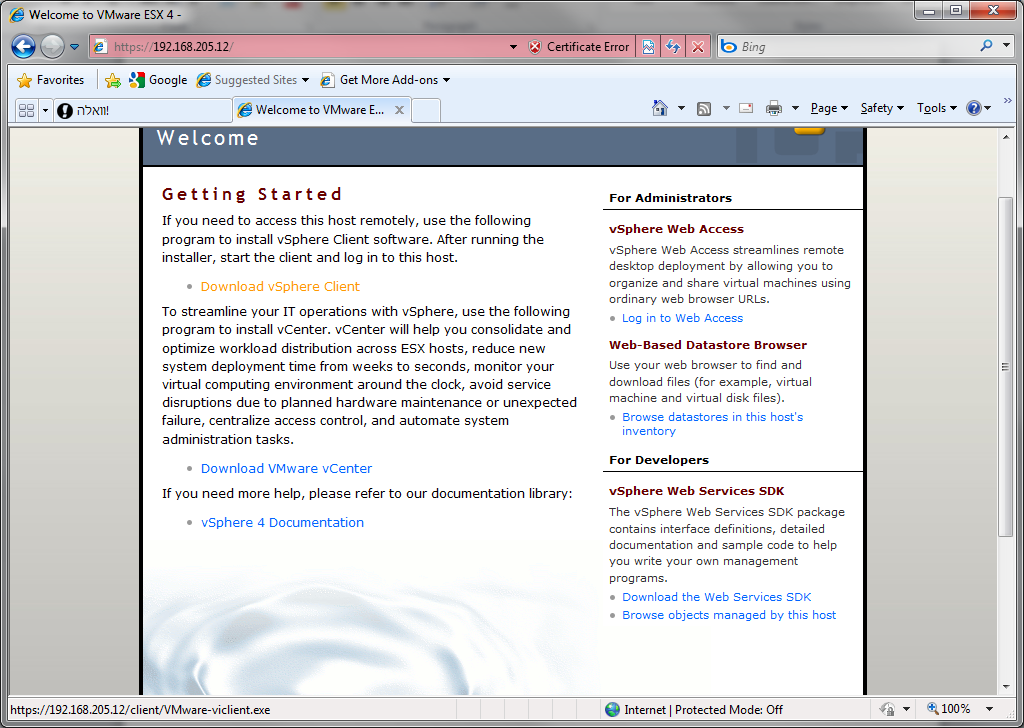Click the Help question mark icon
The width and height of the screenshot is (1024, 728).
click(974, 108)
